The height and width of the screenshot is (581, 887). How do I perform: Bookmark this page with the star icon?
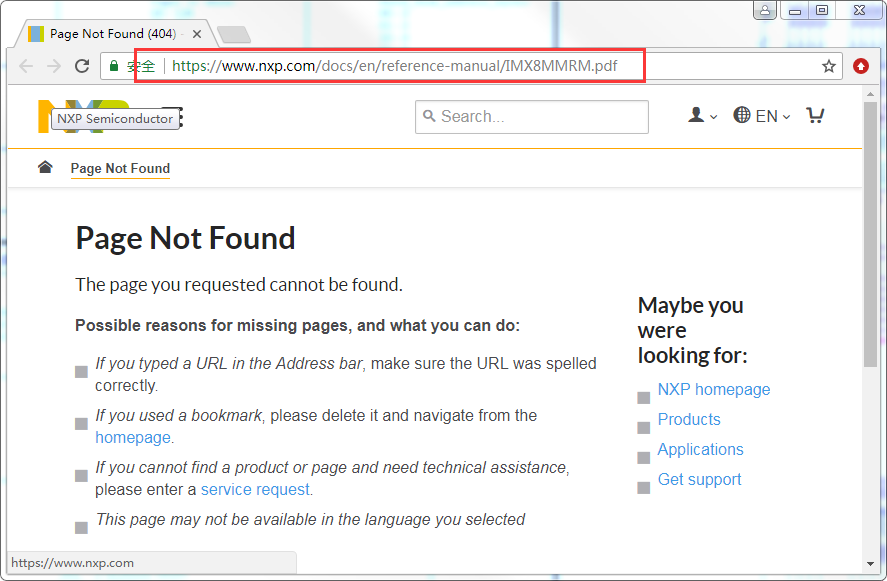click(828, 66)
